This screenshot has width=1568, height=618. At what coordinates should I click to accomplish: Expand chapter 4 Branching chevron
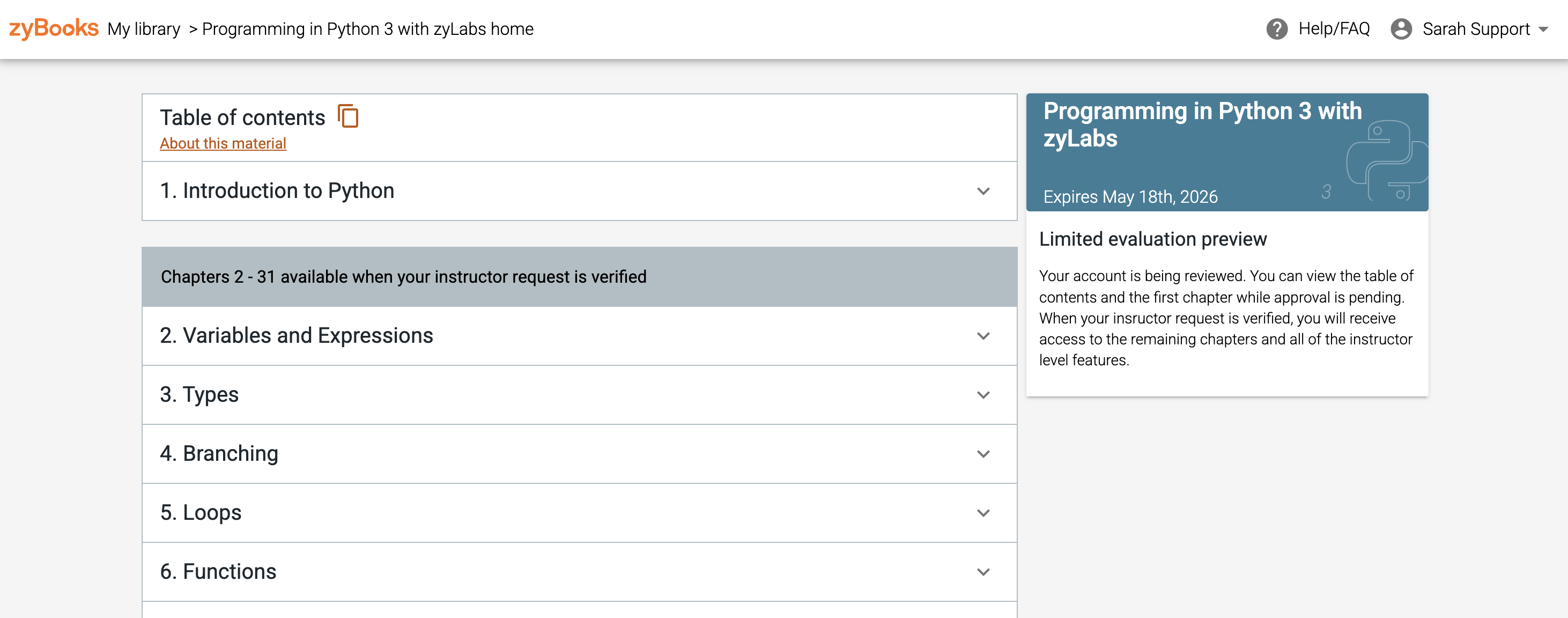tap(983, 454)
